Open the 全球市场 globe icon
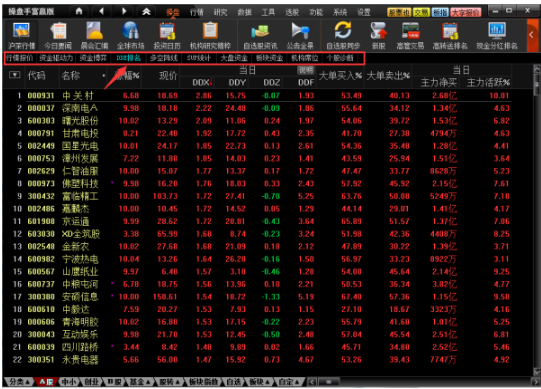Image resolution: width=541 pixels, height=389 pixels. pos(130,35)
